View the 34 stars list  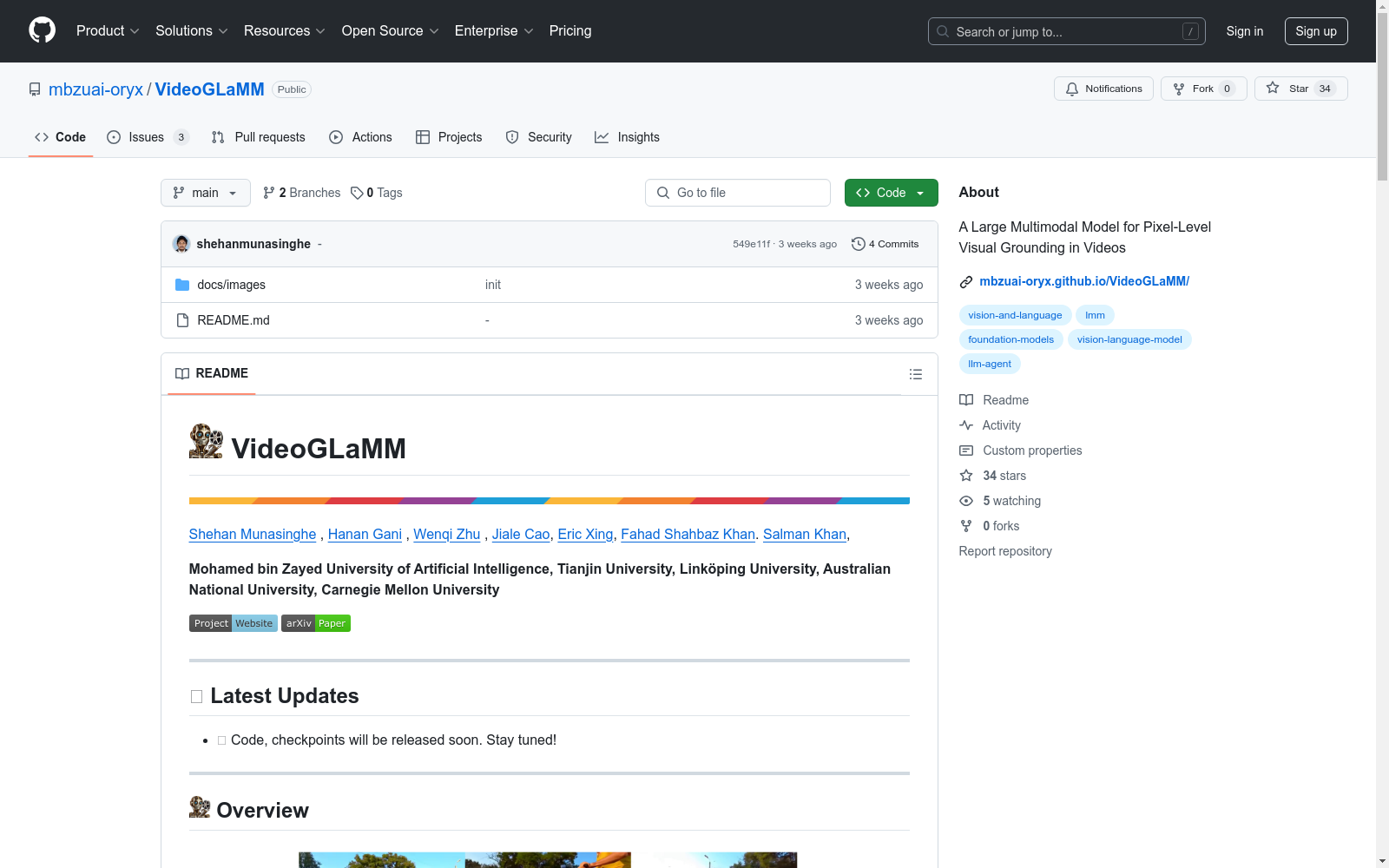click(992, 476)
